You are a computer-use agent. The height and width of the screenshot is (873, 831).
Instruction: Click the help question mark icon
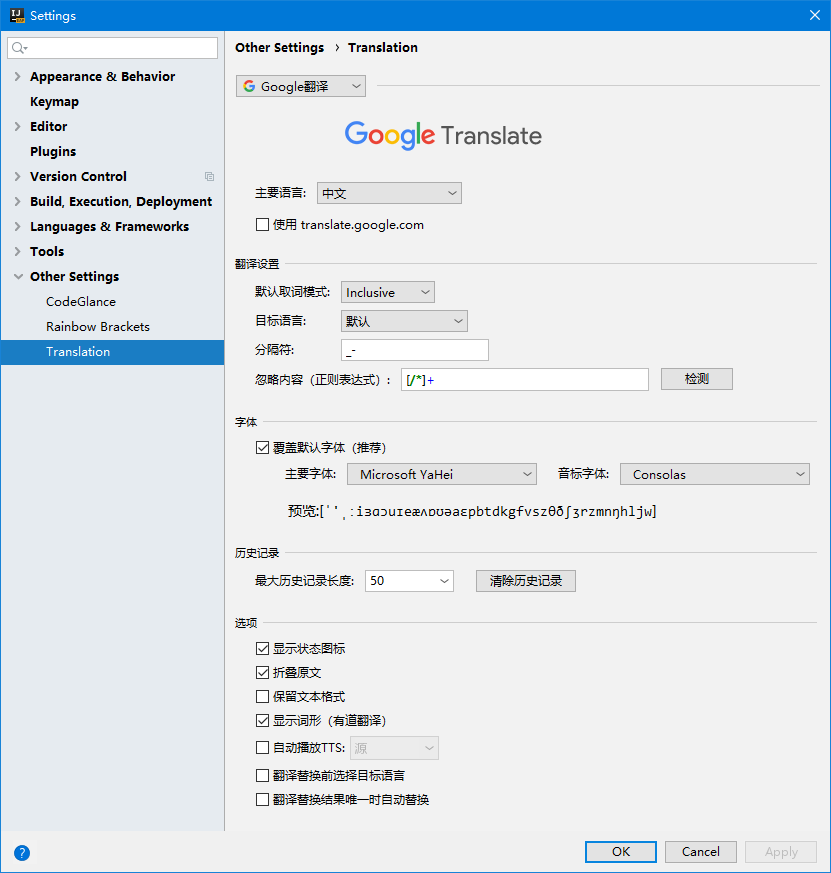22,852
